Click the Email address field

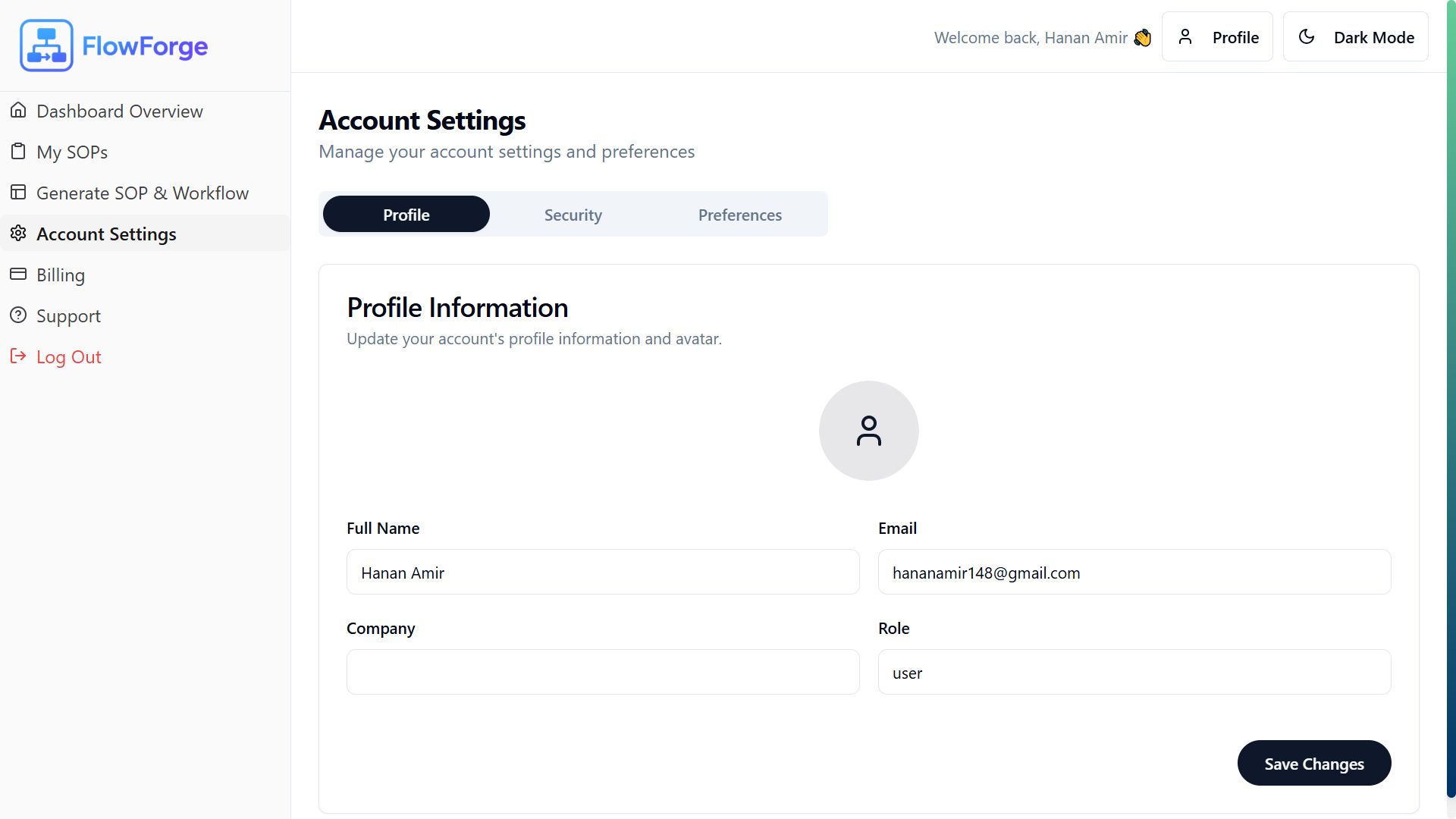(1134, 573)
